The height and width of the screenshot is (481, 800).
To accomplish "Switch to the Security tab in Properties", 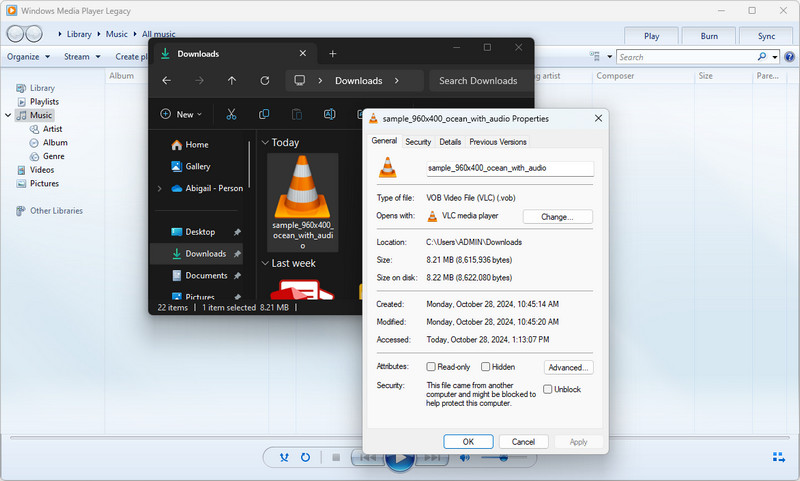I will [x=418, y=142].
